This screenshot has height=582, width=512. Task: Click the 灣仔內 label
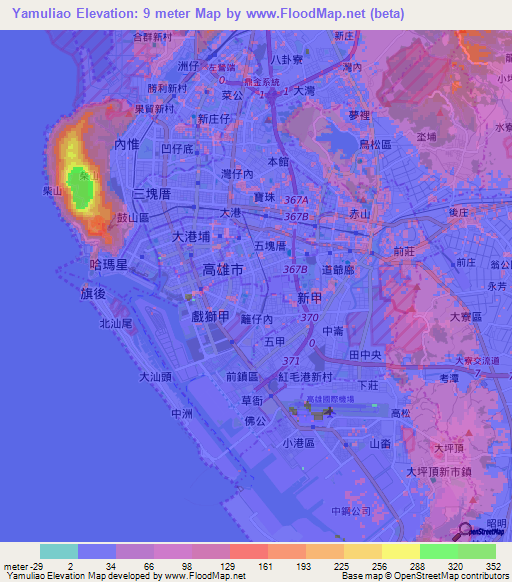237,174
